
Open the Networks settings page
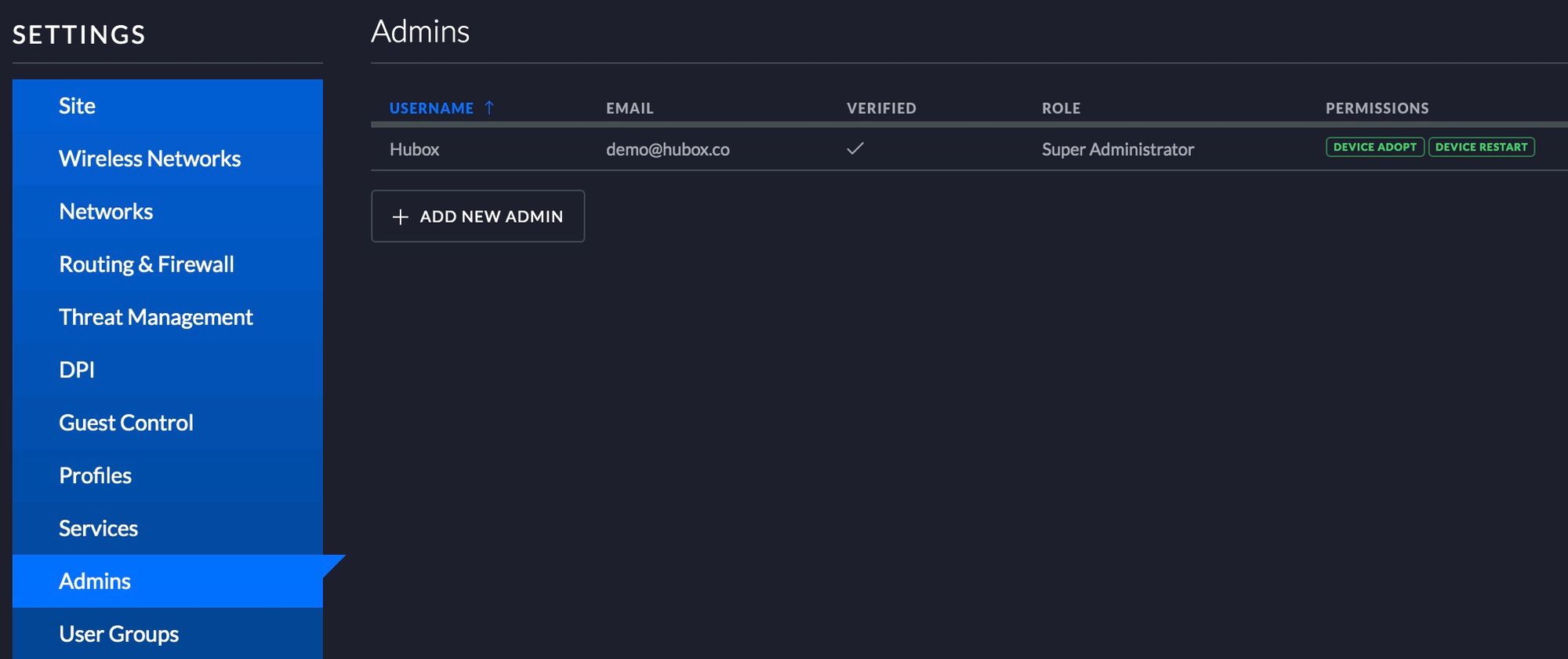coord(168,211)
